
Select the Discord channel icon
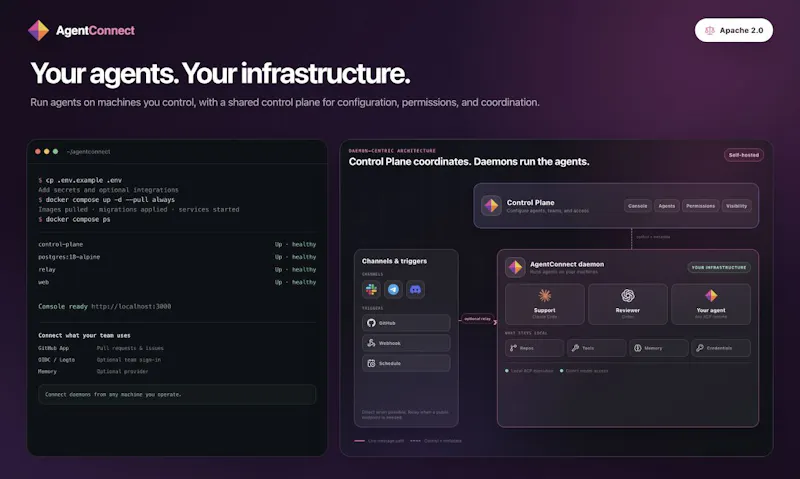[x=415, y=290]
